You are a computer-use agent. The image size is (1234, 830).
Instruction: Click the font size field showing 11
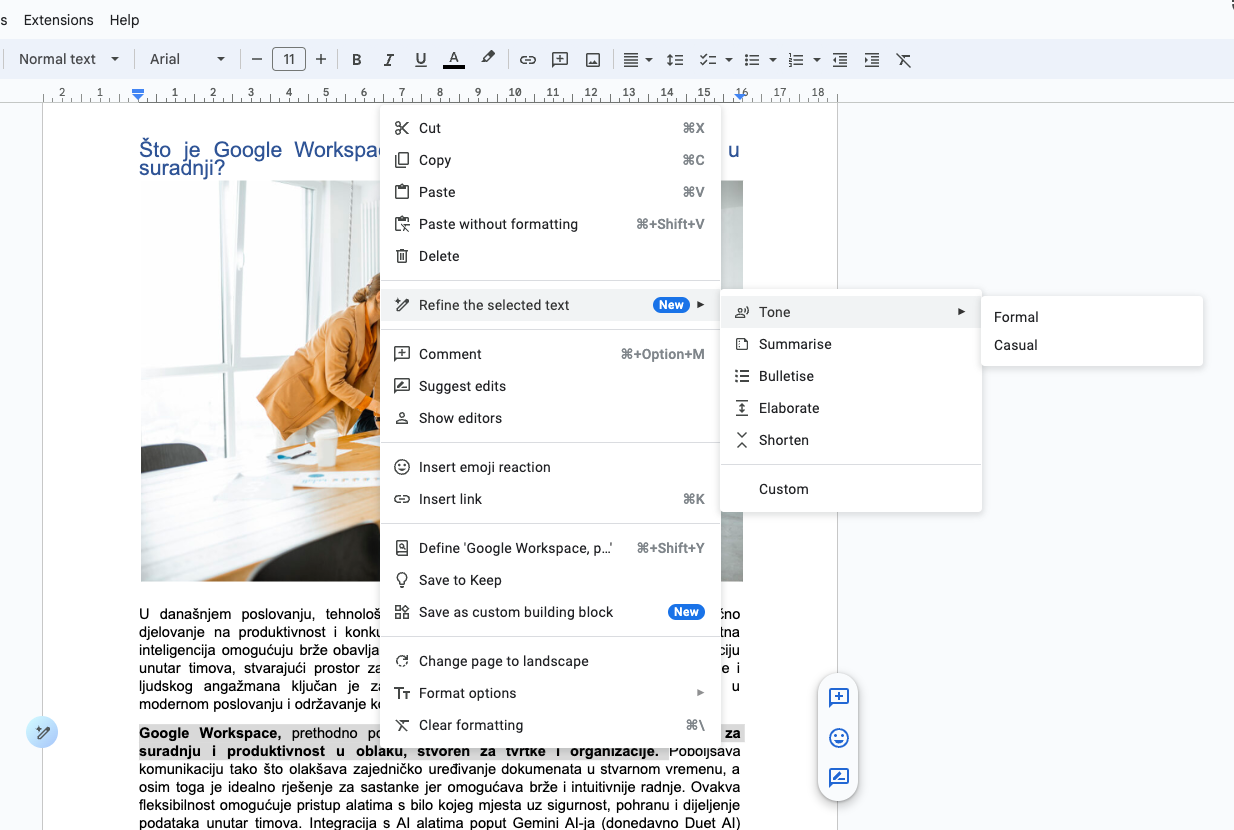tap(289, 60)
